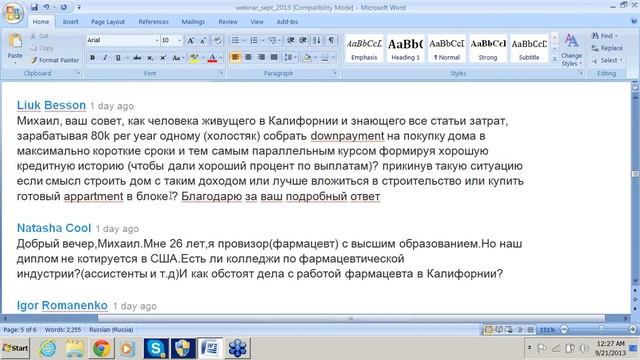Click the Replace button
The image size is (640, 360).
[x=607, y=48]
